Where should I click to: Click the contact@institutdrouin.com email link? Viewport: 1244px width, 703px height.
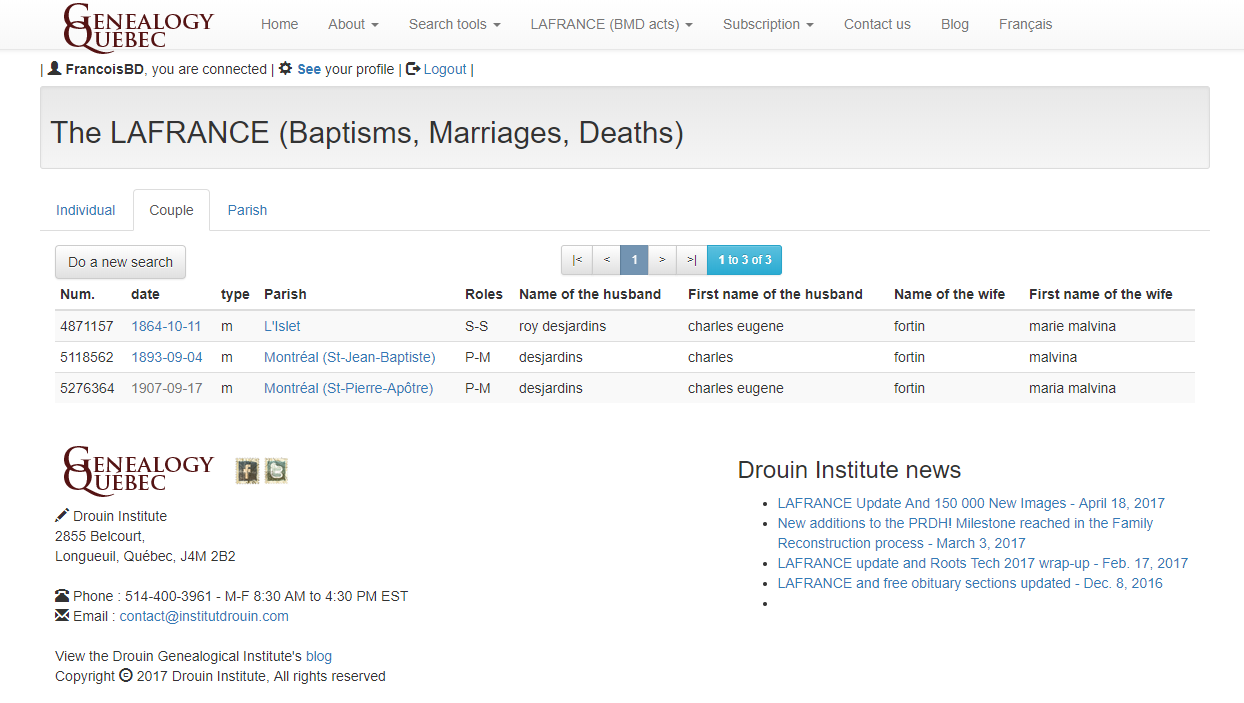[x=204, y=616]
